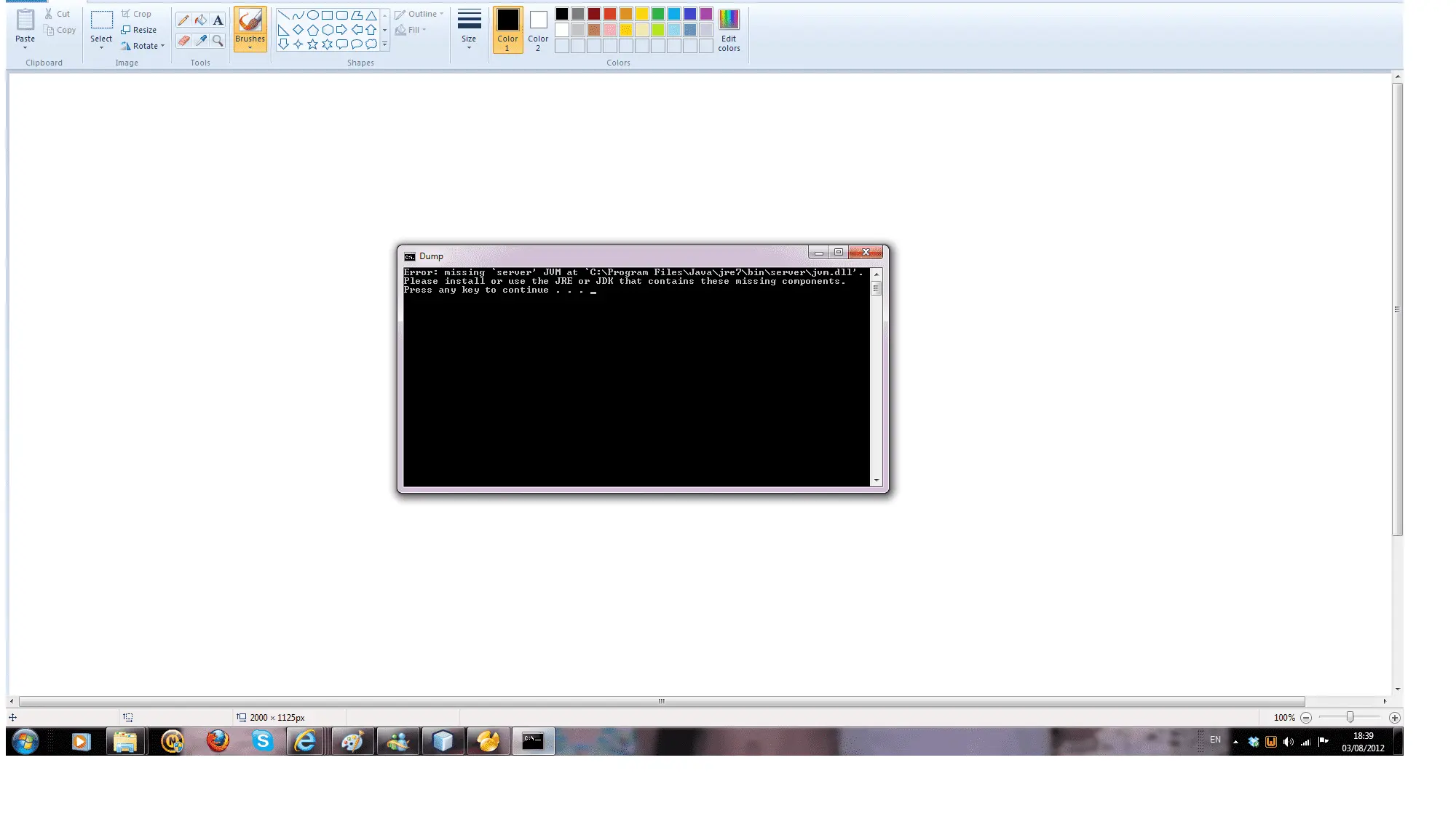Image resolution: width=1456 pixels, height=819 pixels.
Task: Click the horizontal scrollbar of canvas
Action: point(662,702)
